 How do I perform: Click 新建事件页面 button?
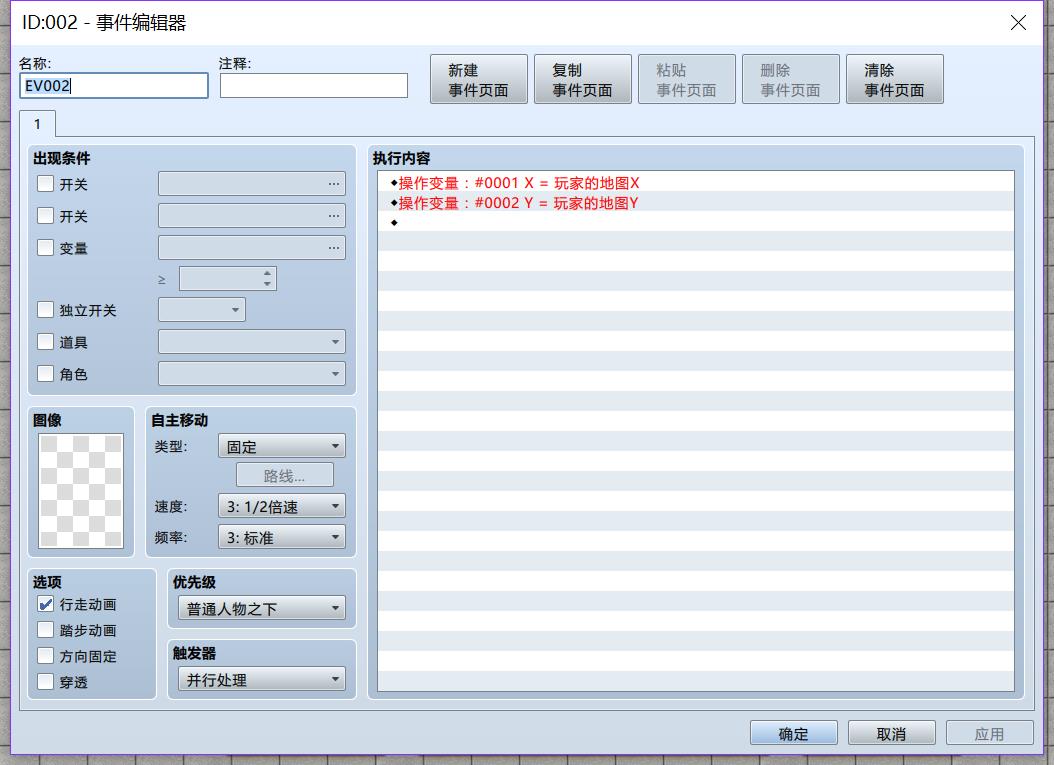(479, 79)
